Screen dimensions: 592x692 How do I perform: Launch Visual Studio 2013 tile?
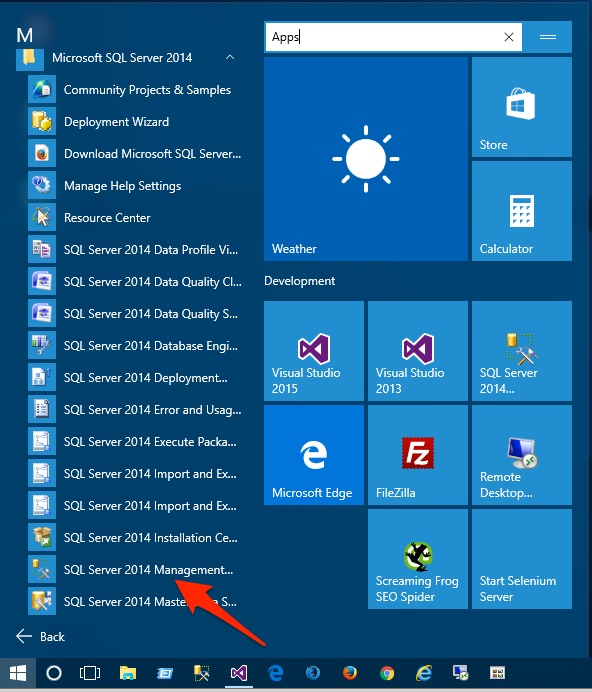(x=418, y=351)
